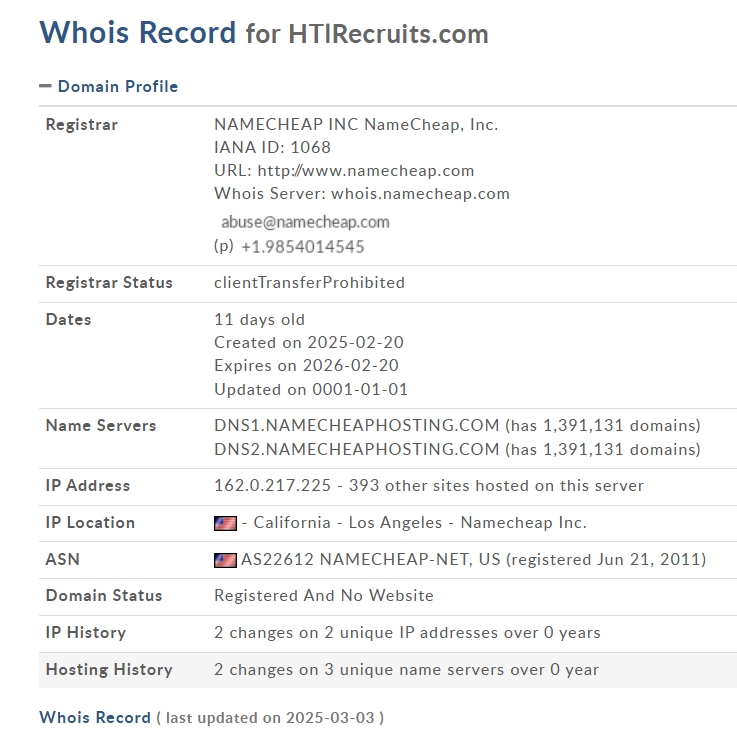Click DNS1.NAMECHEAPHOSTING.COM name server
Viewport: 737px width, 734px height.
tap(356, 425)
